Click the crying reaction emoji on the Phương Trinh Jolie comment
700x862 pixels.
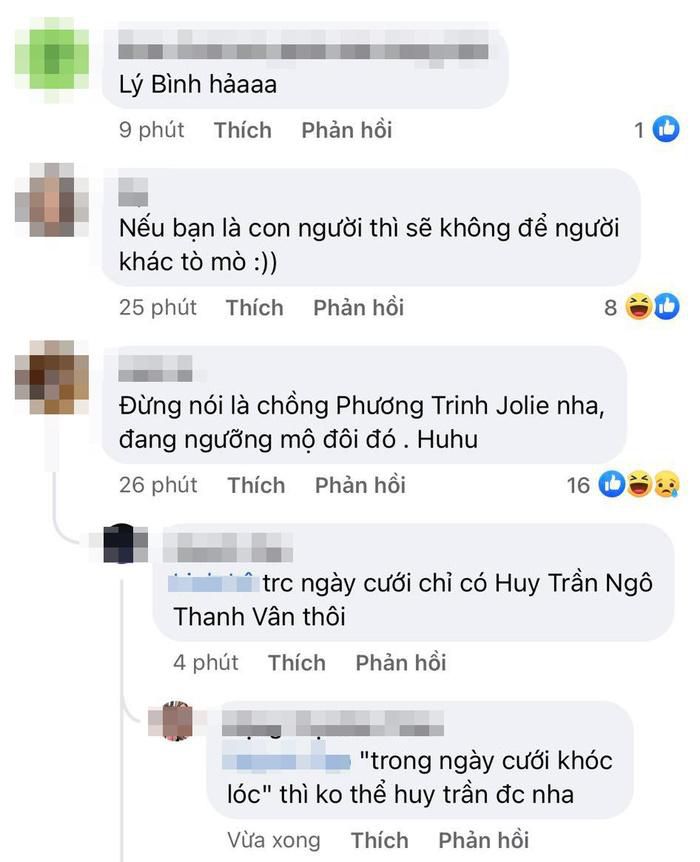click(666, 484)
